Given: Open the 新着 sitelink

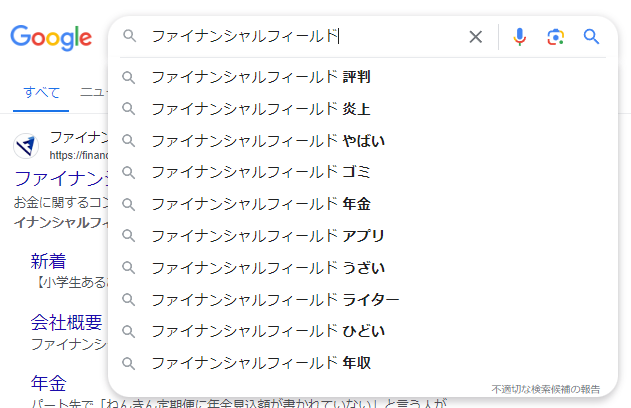Looking at the screenshot, I should 48,261.
